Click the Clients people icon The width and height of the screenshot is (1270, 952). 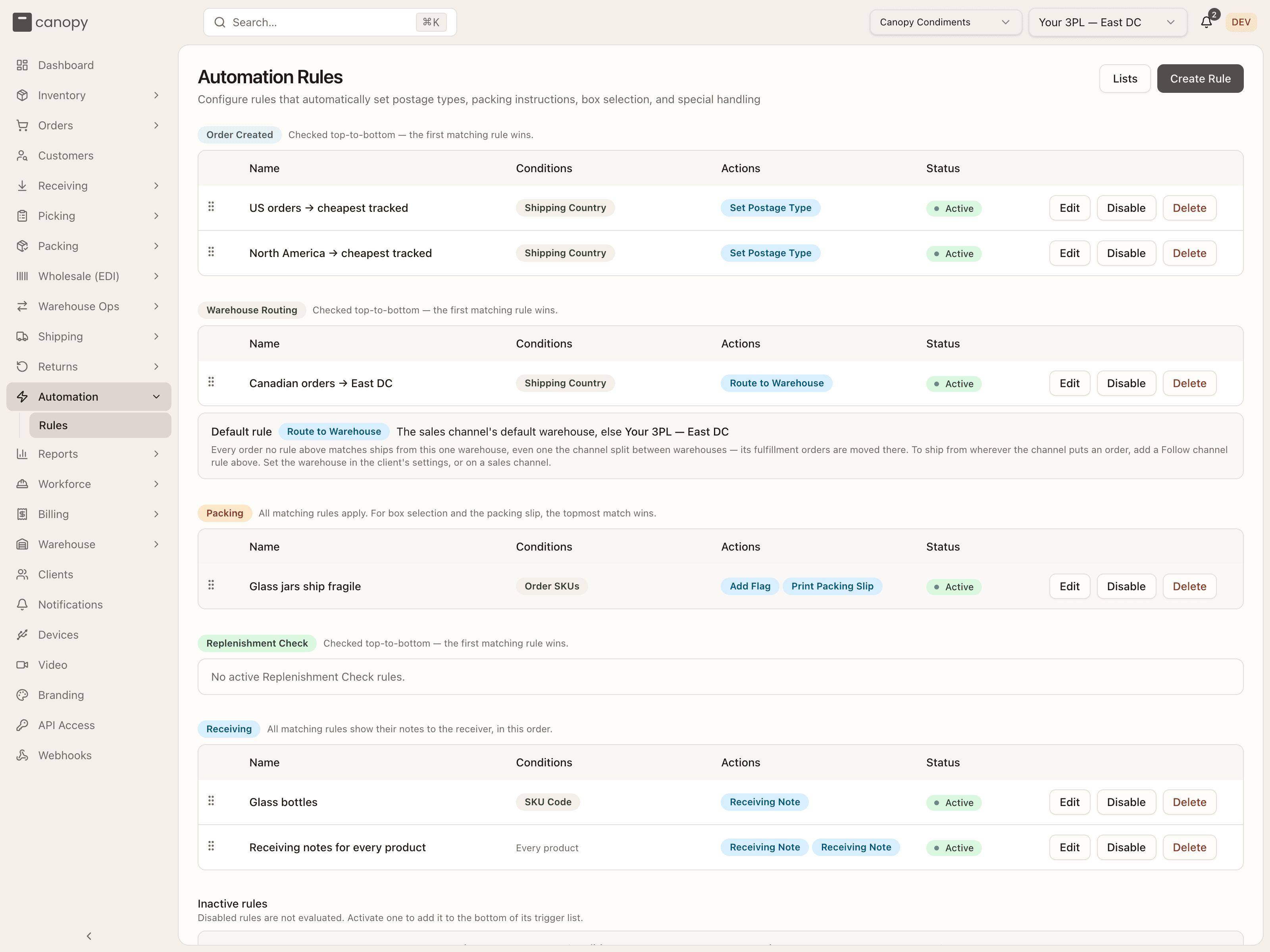pos(22,574)
